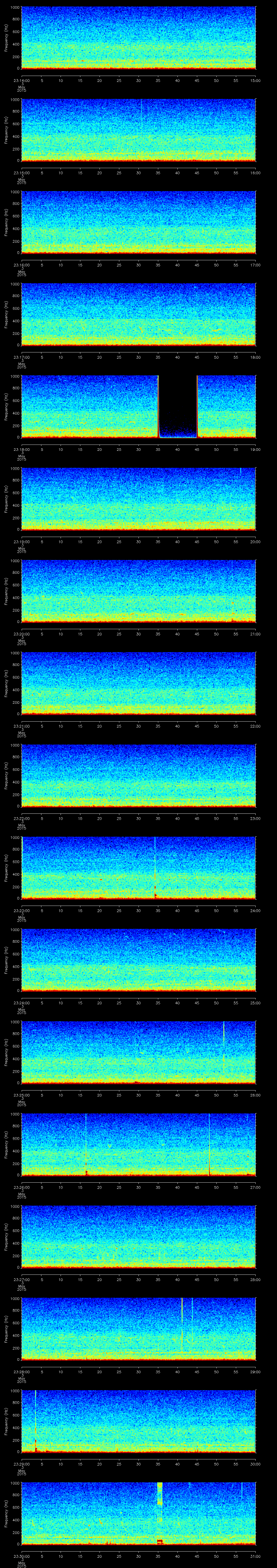277x1568 pixels.
Task: Click the 23:17:00 start time label
Action: coord(21,357)
